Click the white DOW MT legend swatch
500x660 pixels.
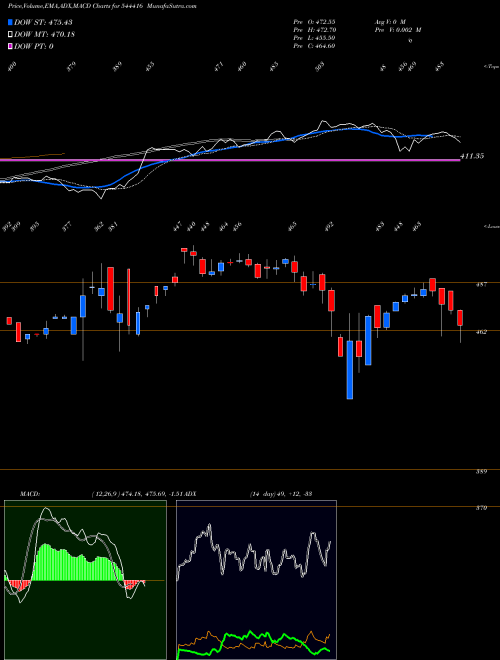coord(11,34)
